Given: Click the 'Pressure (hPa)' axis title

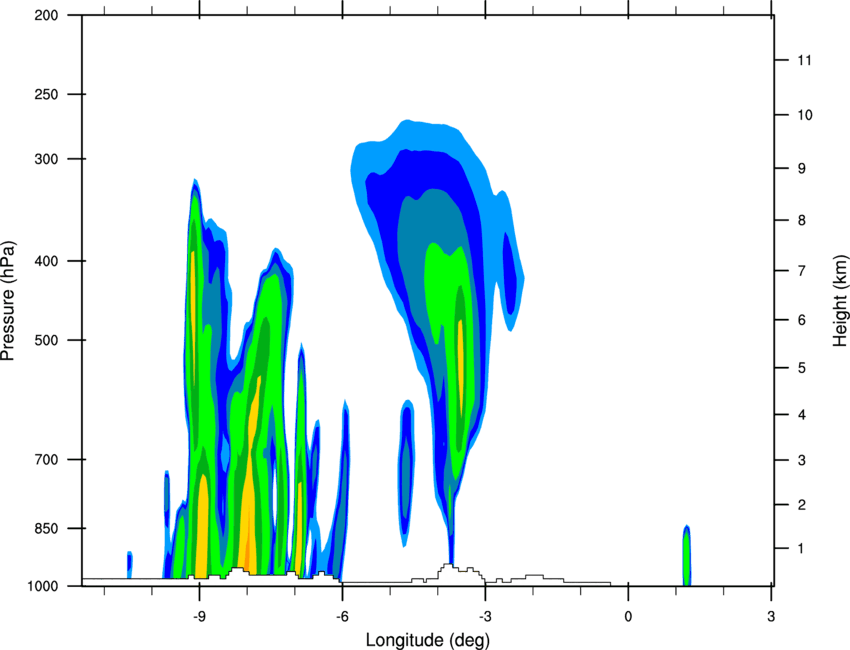Looking at the screenshot, I should [8, 301].
